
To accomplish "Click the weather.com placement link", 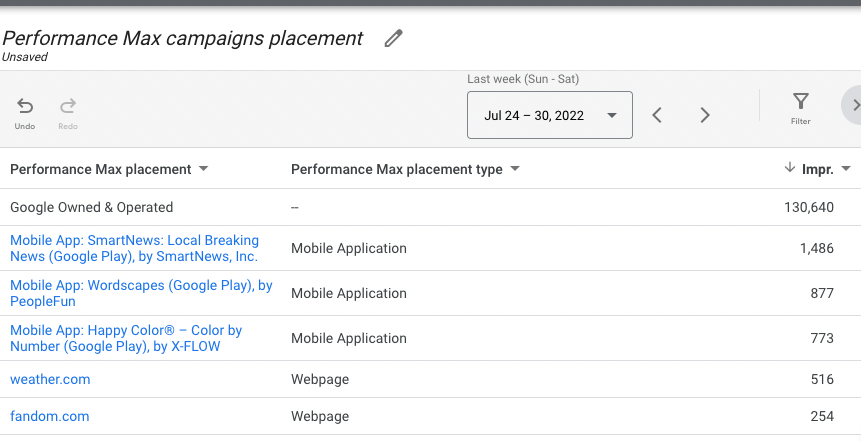I will [50, 380].
